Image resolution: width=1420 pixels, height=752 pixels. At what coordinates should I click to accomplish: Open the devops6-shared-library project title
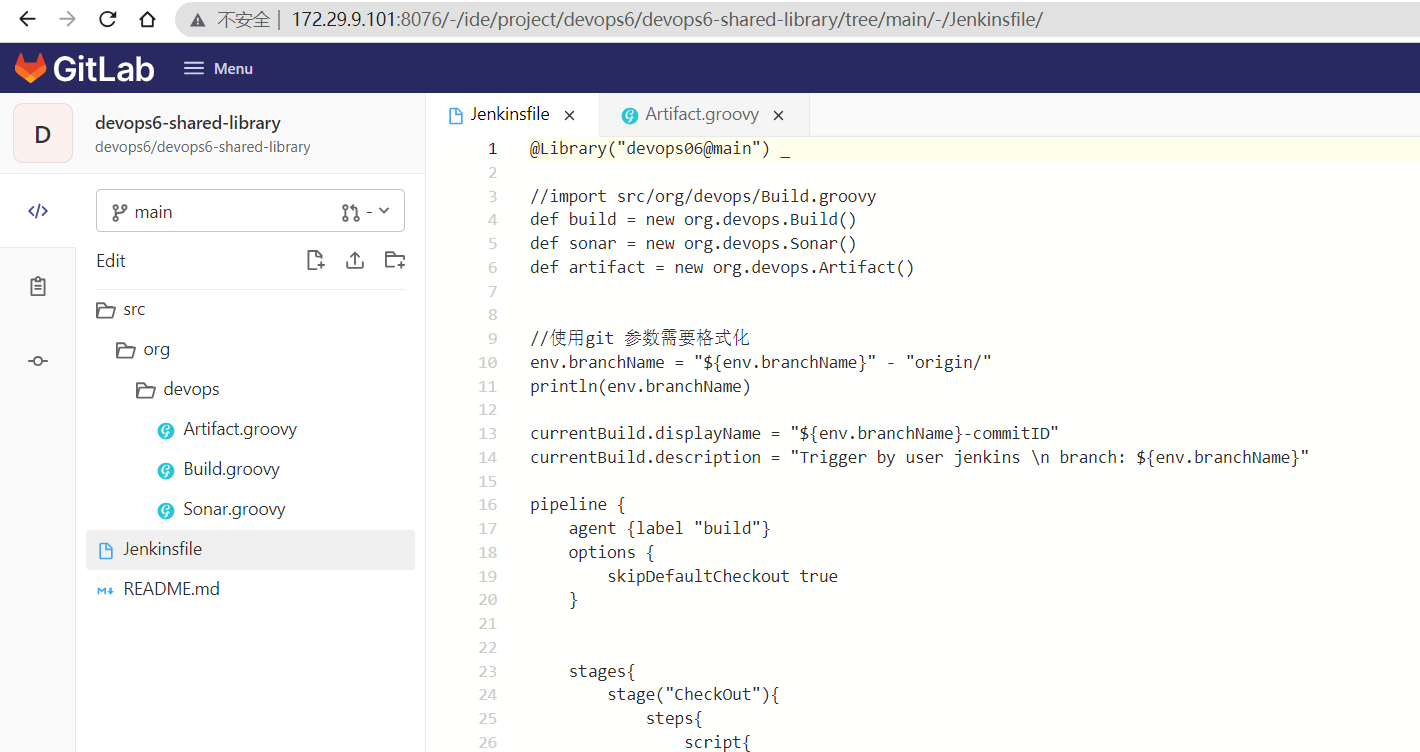pyautogui.click(x=187, y=123)
